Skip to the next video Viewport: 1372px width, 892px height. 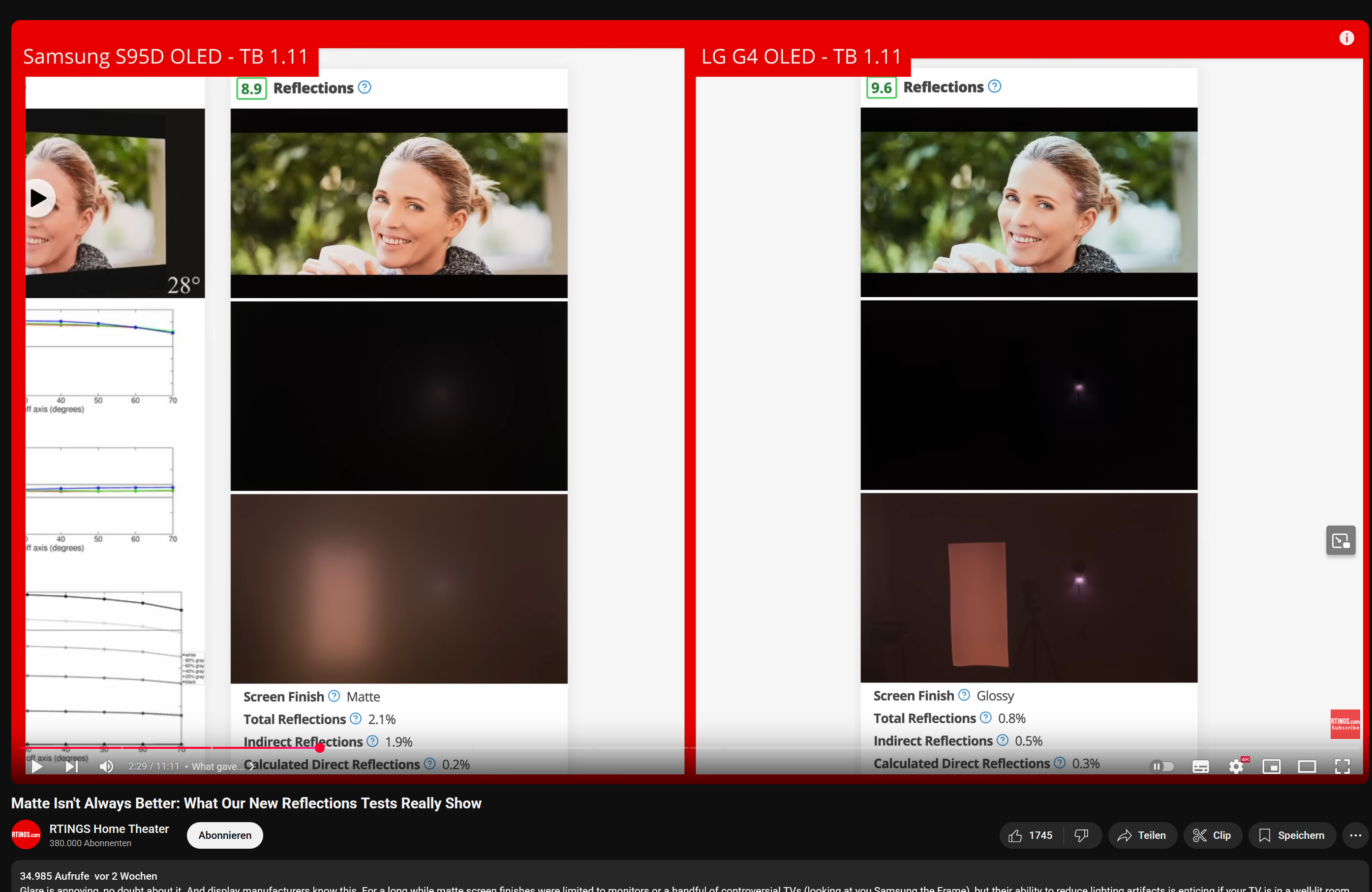71,767
